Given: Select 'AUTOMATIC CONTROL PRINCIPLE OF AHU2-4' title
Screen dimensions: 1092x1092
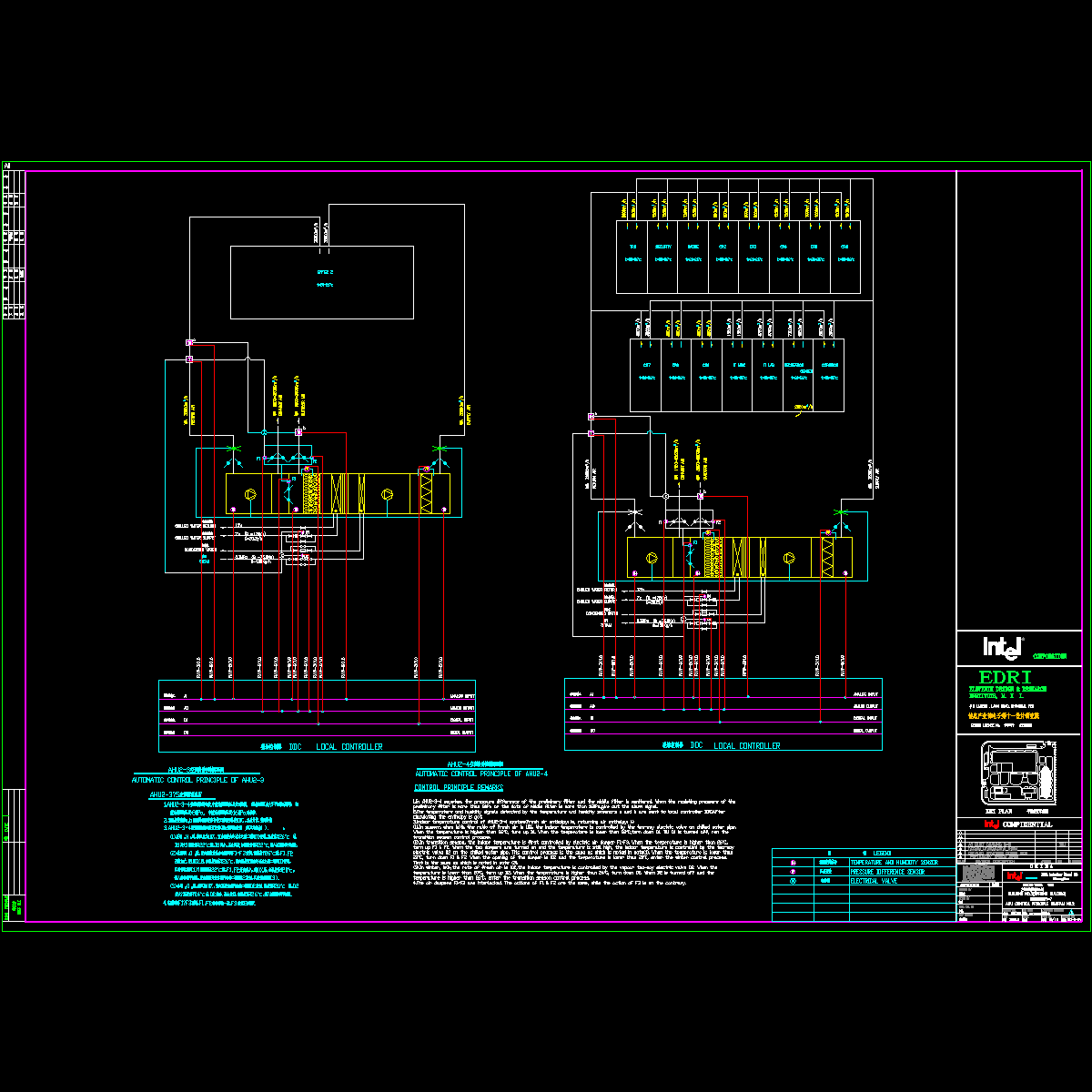Looking at the screenshot, I should click(x=481, y=773).
